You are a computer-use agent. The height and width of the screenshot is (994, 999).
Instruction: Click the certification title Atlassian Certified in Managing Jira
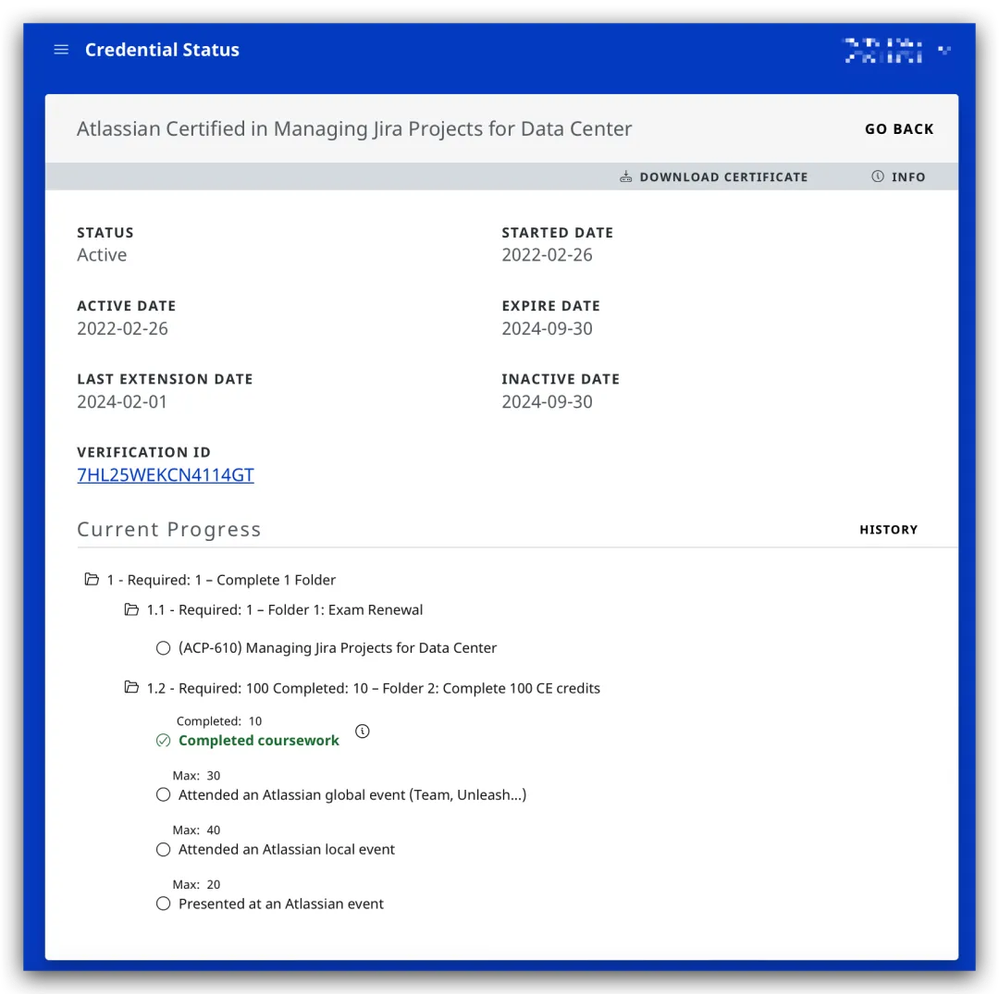pyautogui.click(x=354, y=129)
